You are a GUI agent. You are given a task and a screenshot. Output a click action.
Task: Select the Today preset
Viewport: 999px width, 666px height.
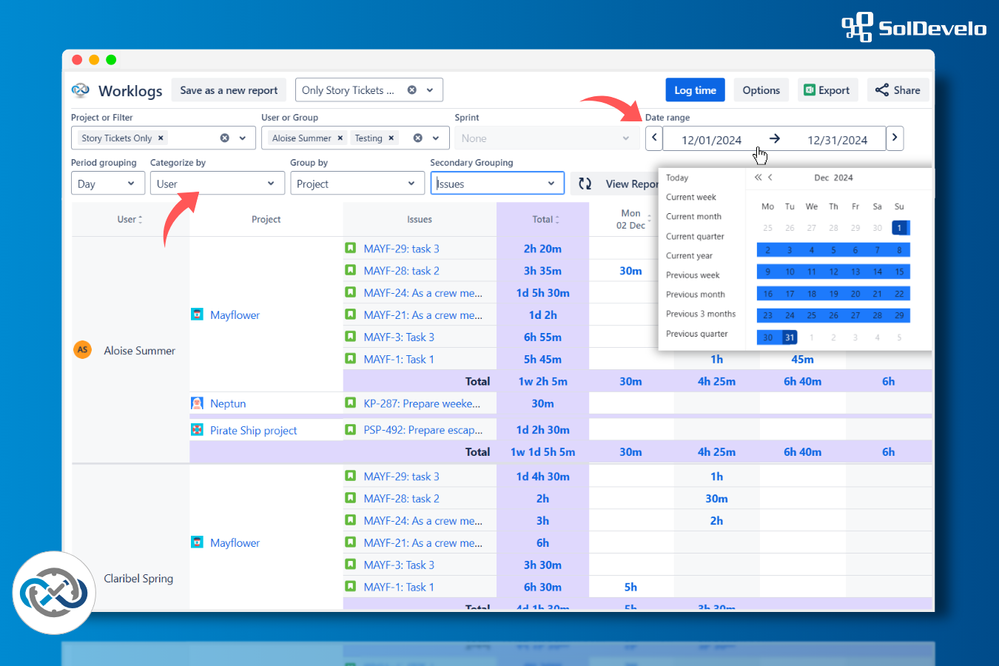[x=677, y=178]
